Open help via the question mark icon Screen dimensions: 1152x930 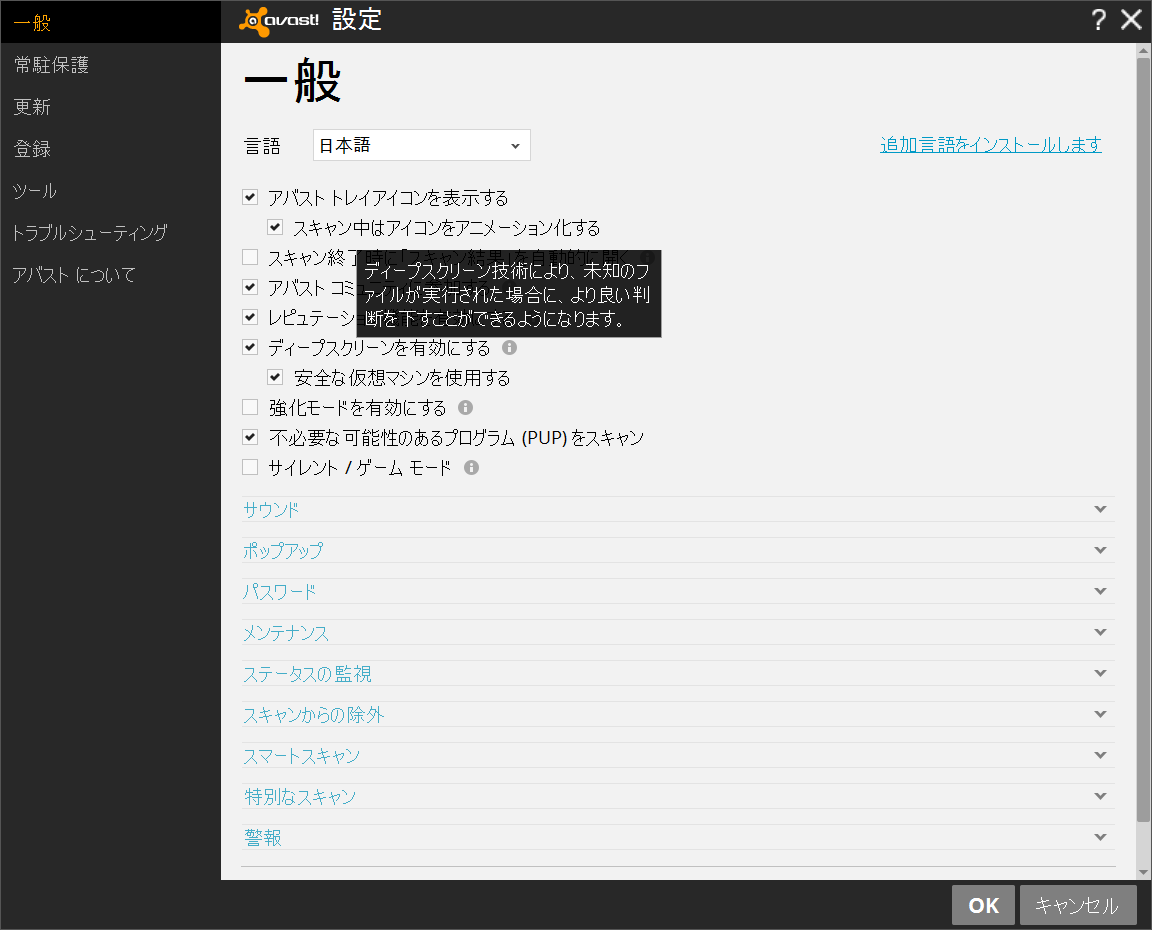click(1098, 19)
